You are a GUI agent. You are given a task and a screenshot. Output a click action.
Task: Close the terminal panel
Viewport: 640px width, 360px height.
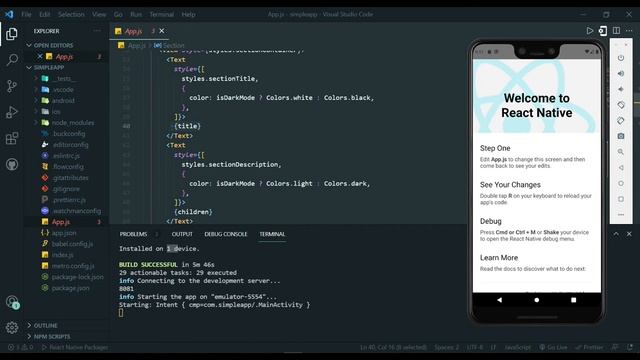click(629, 234)
